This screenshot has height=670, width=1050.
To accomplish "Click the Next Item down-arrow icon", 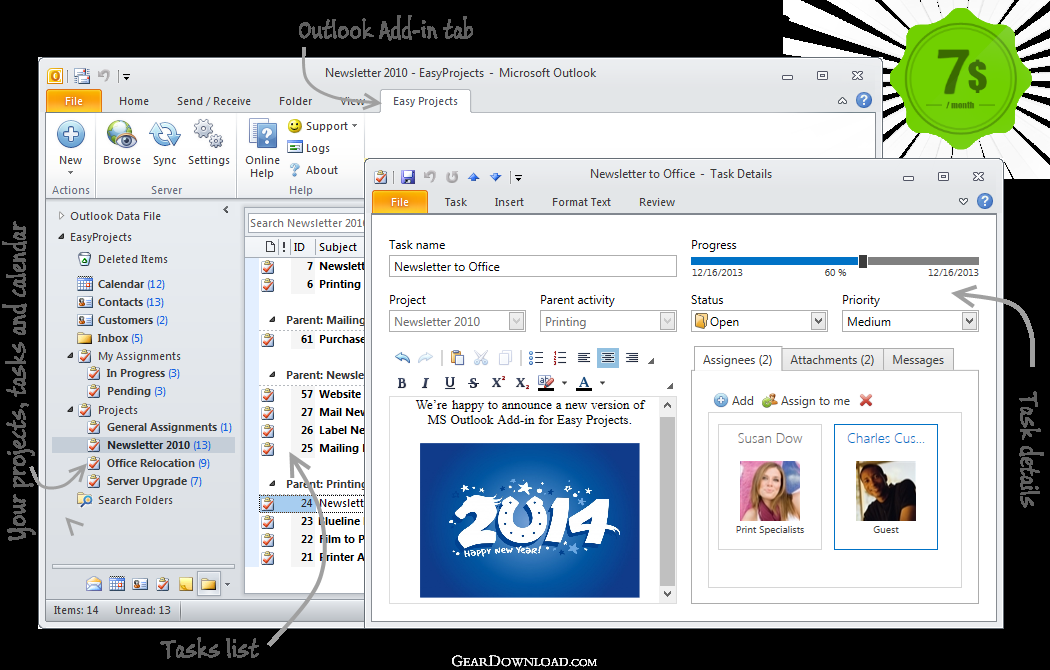I will point(496,177).
